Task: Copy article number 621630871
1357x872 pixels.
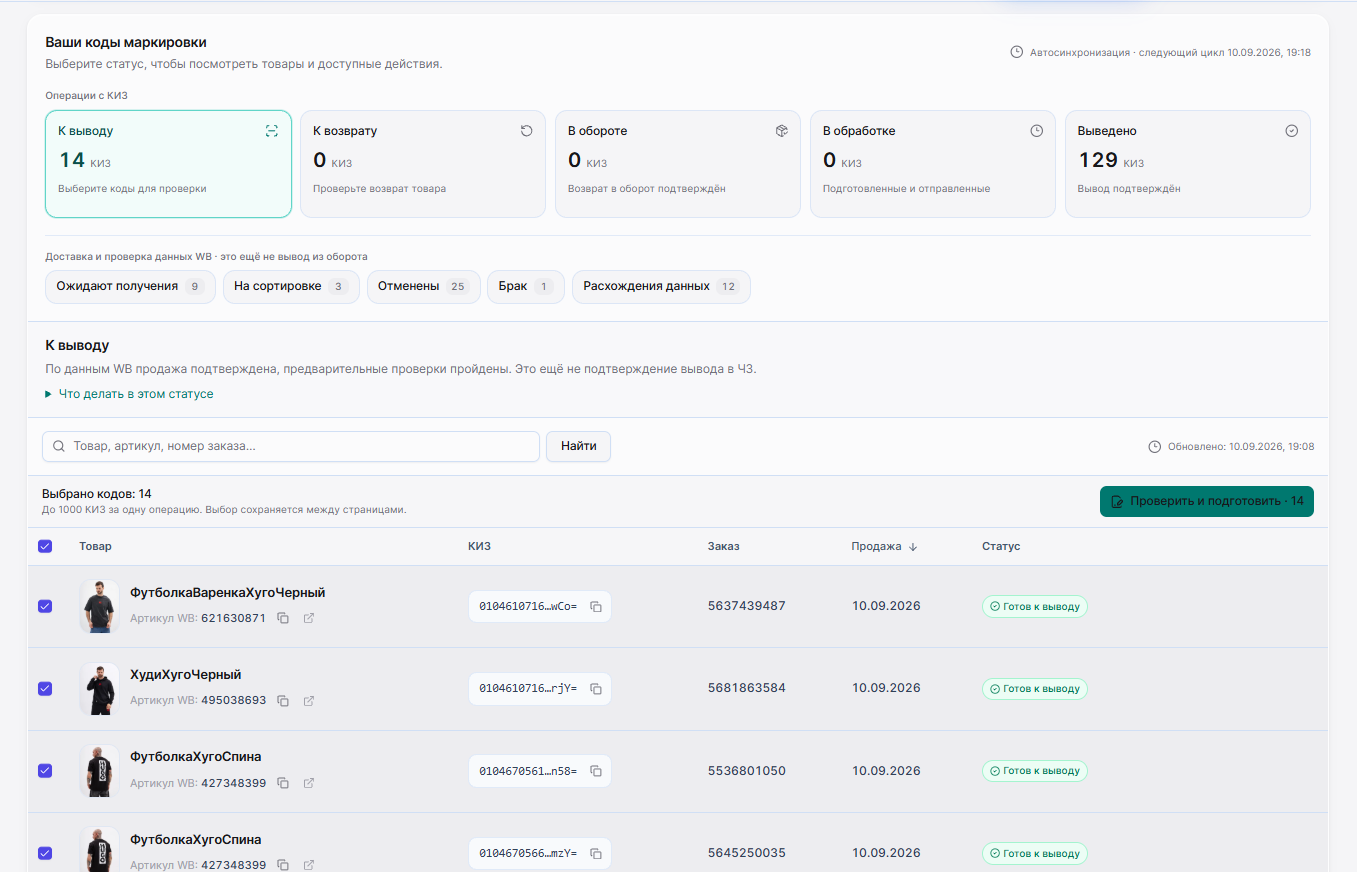Action: [x=283, y=618]
